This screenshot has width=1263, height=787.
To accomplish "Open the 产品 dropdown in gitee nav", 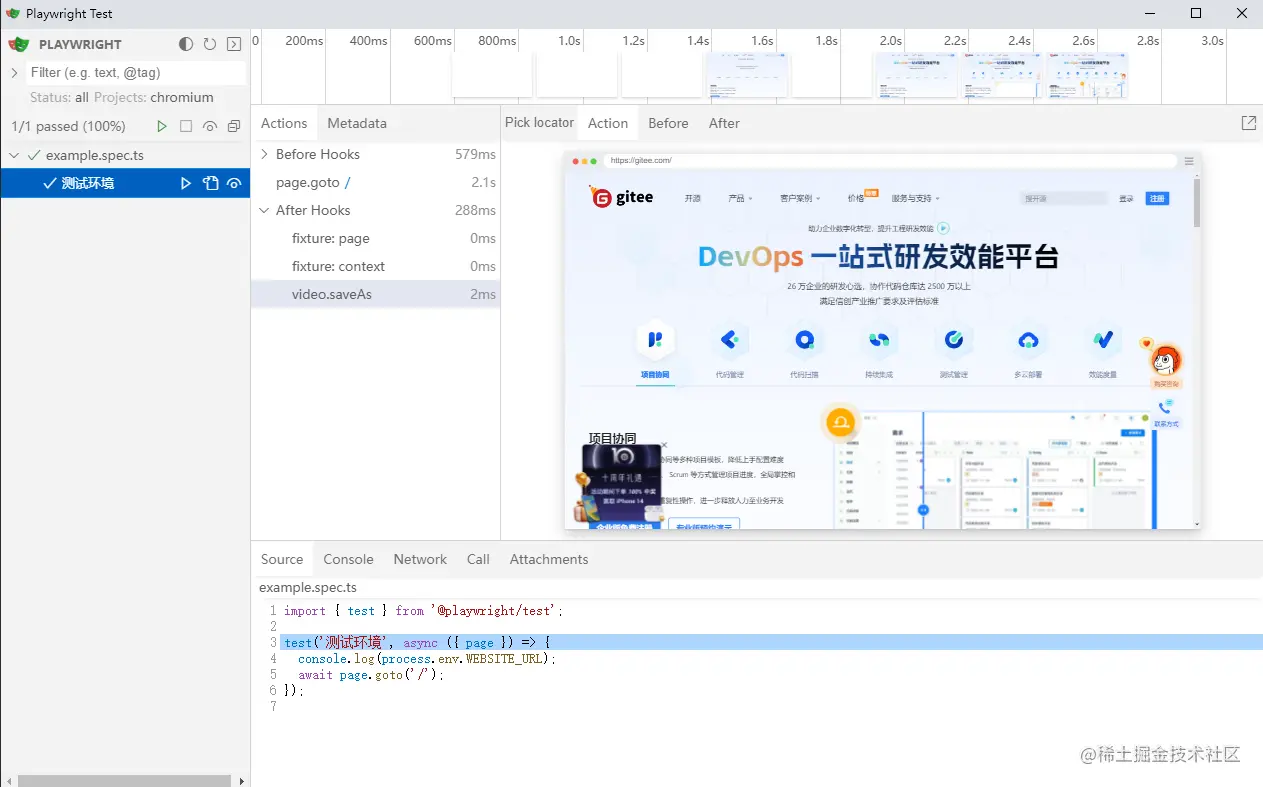I will pyautogui.click(x=740, y=198).
